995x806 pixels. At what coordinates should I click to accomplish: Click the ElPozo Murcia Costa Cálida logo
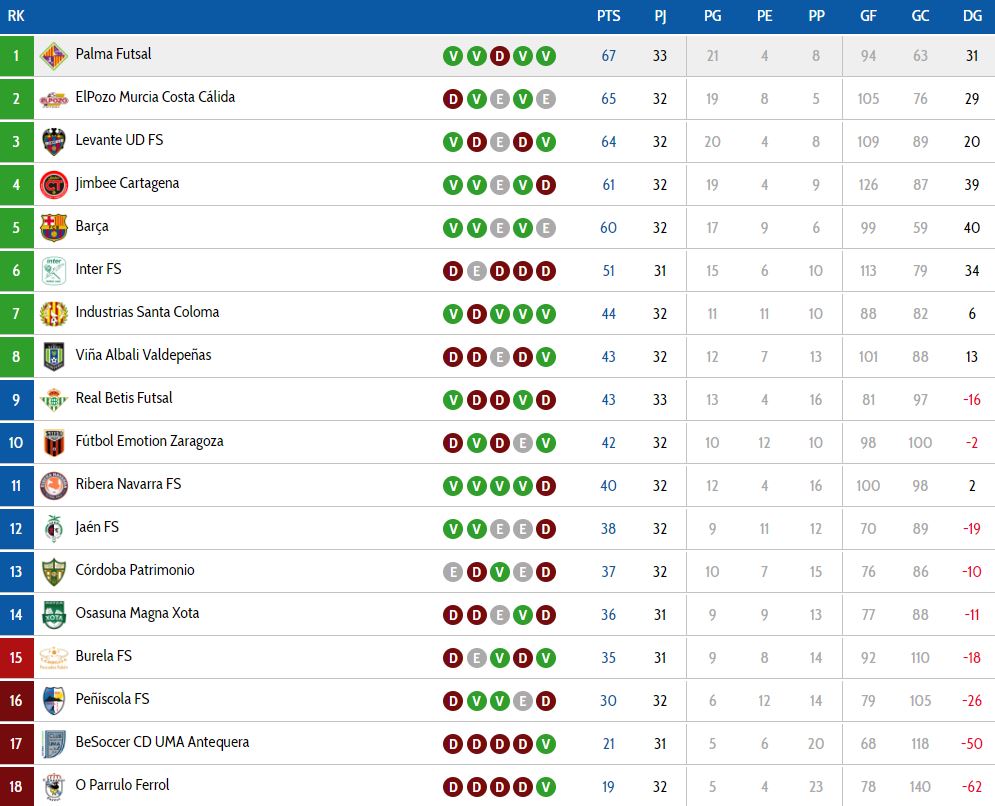pos(54,99)
